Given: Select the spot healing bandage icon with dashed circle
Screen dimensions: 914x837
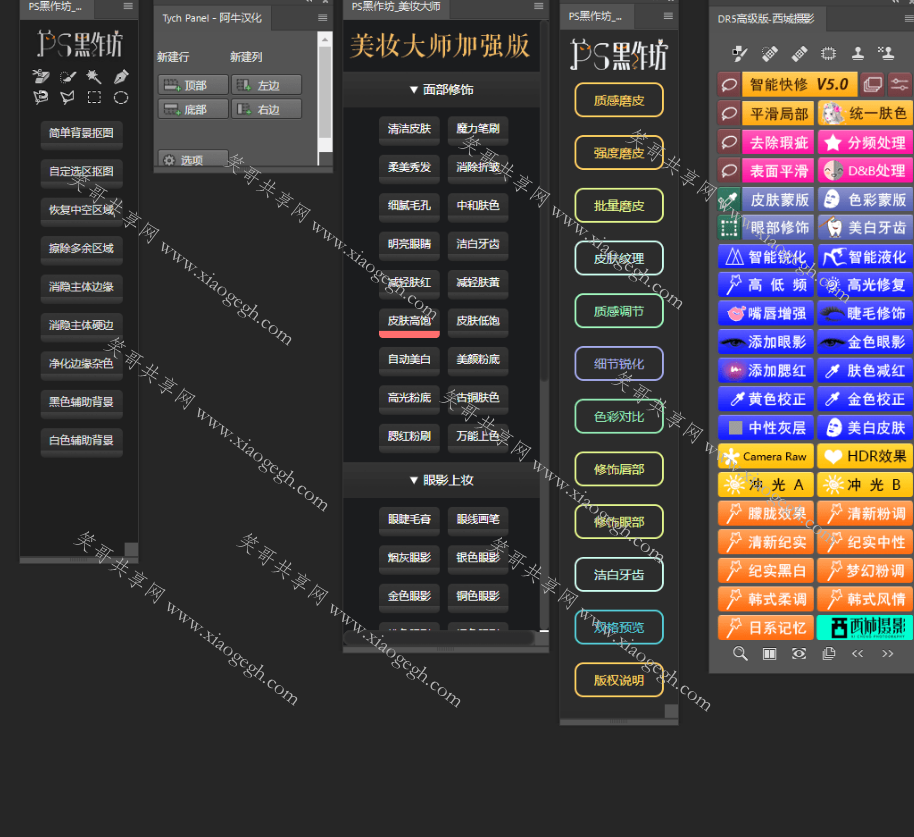Looking at the screenshot, I should pos(769,54).
